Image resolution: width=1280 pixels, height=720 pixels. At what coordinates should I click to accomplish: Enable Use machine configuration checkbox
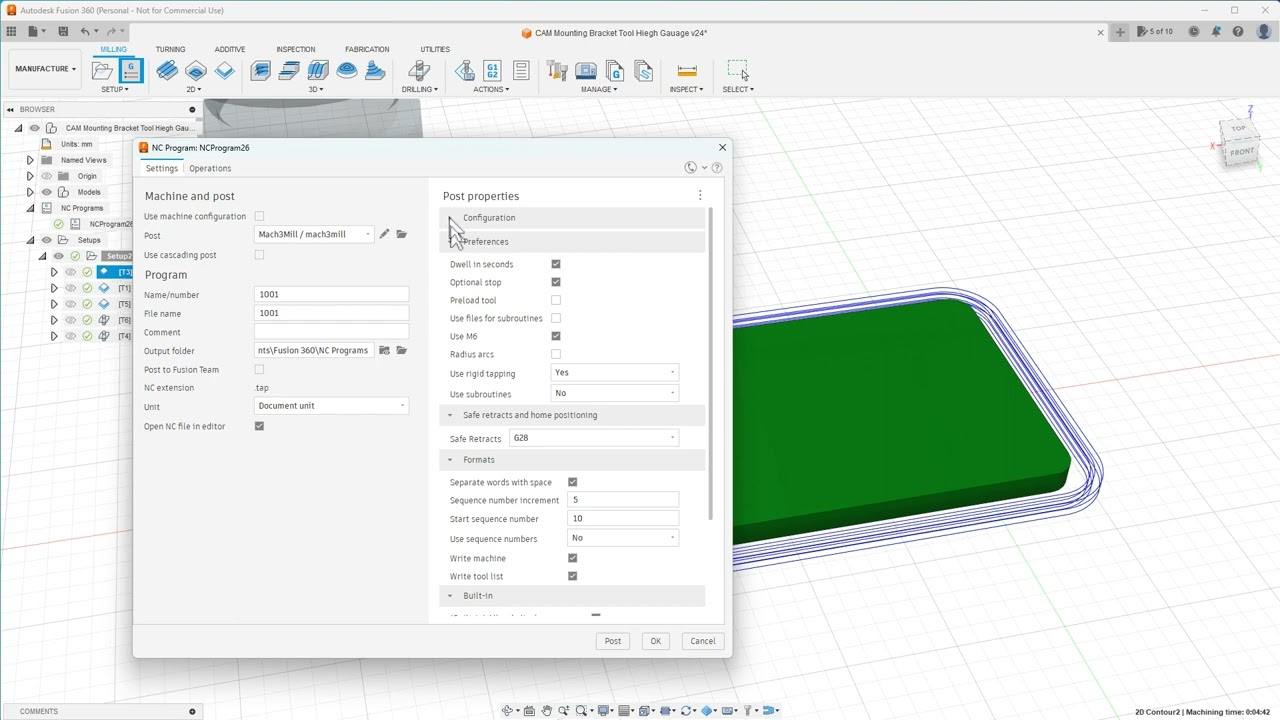[x=259, y=216]
